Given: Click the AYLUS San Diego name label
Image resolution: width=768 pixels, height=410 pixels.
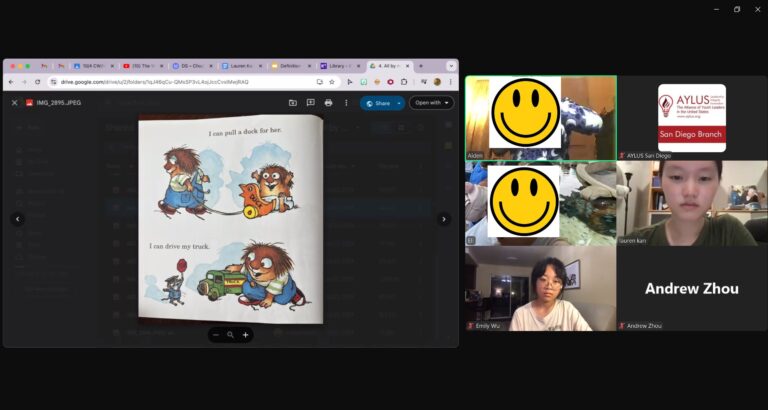Looking at the screenshot, I should pos(648,156).
